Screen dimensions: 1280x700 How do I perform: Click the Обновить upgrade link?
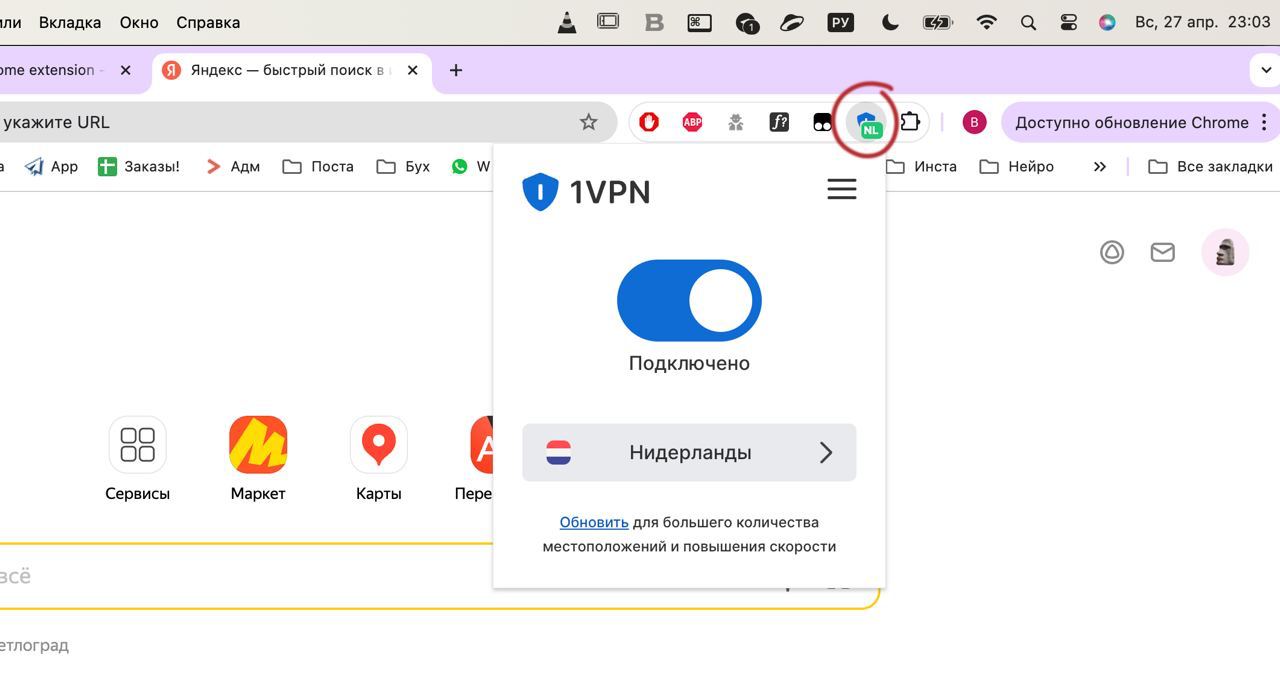[594, 522]
